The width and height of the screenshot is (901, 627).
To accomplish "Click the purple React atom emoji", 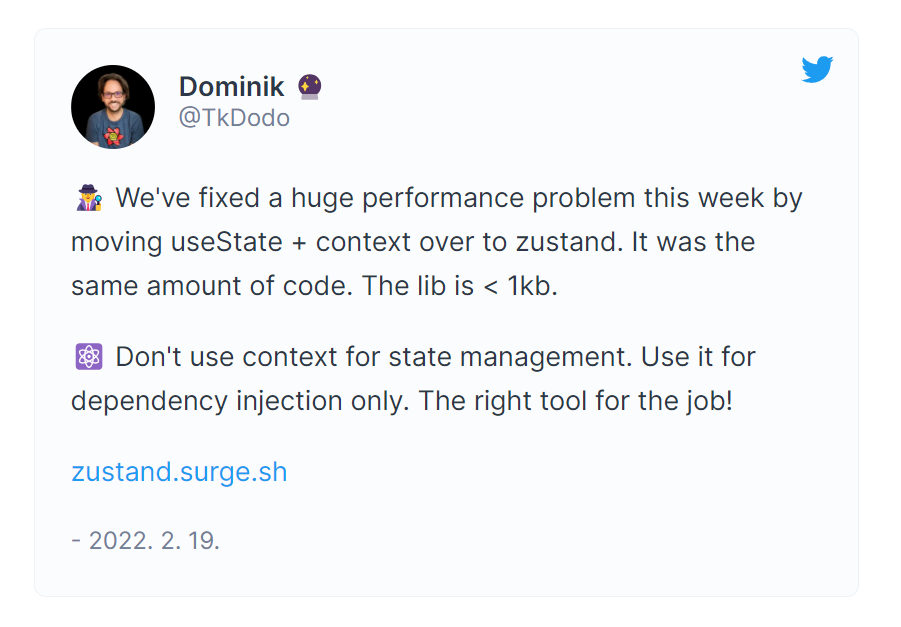I will coord(89,357).
